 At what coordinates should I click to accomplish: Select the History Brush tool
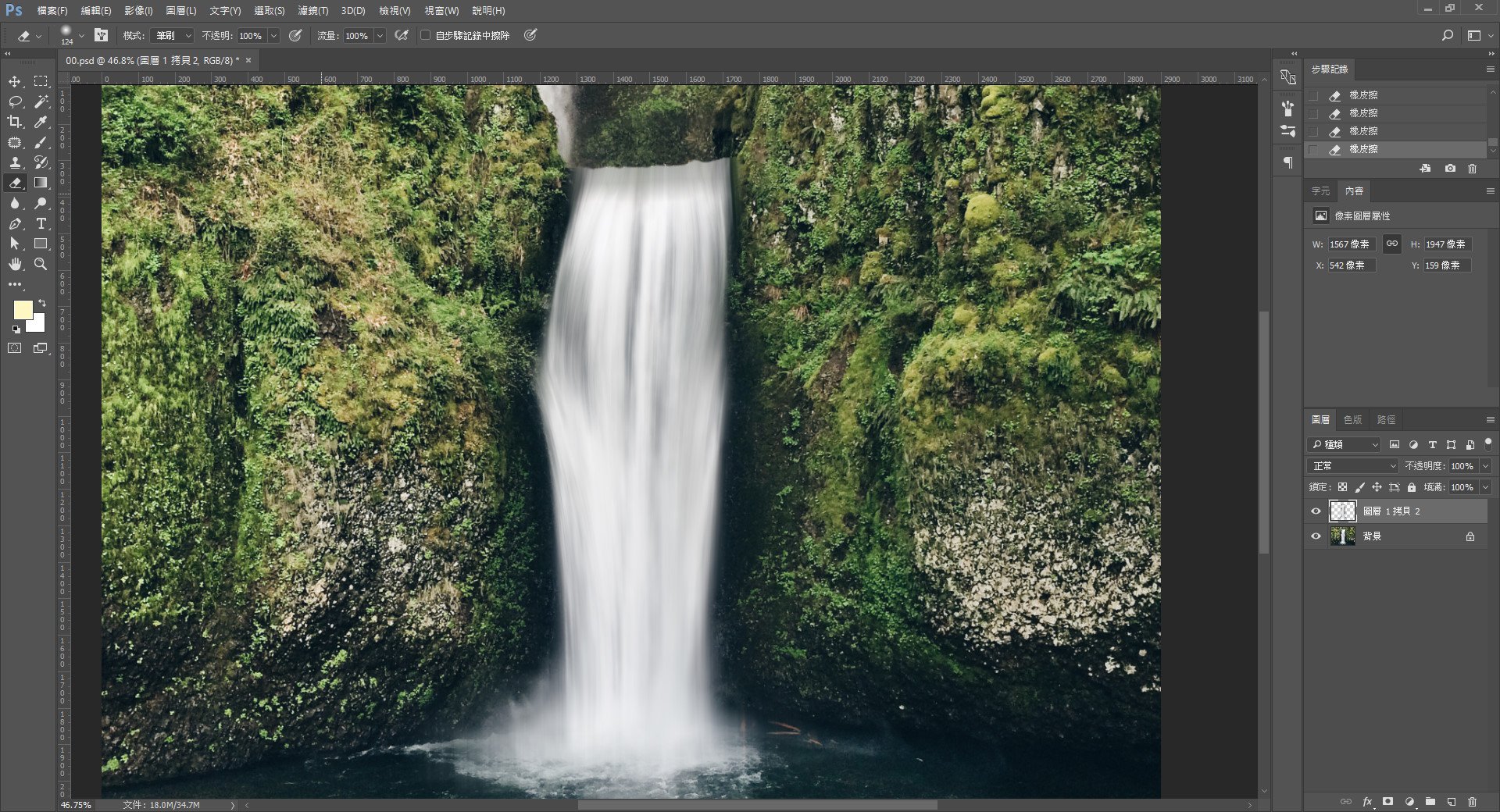(x=41, y=162)
